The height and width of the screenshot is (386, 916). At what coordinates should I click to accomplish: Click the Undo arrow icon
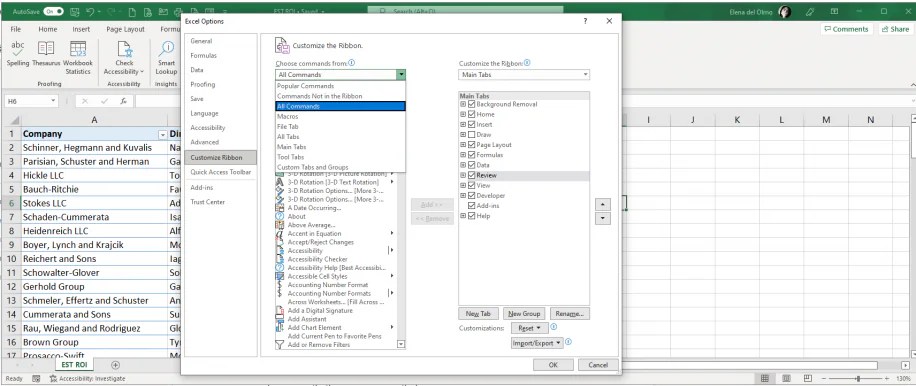pos(90,11)
